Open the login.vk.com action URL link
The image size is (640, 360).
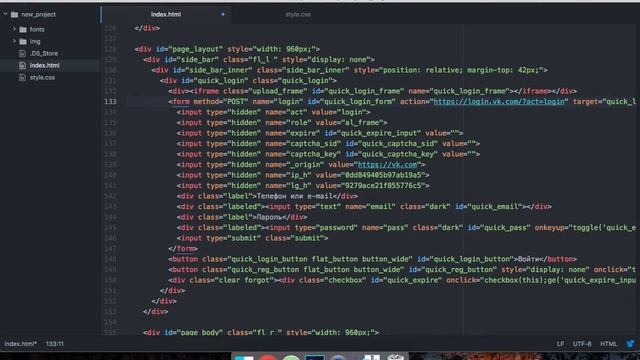point(499,102)
